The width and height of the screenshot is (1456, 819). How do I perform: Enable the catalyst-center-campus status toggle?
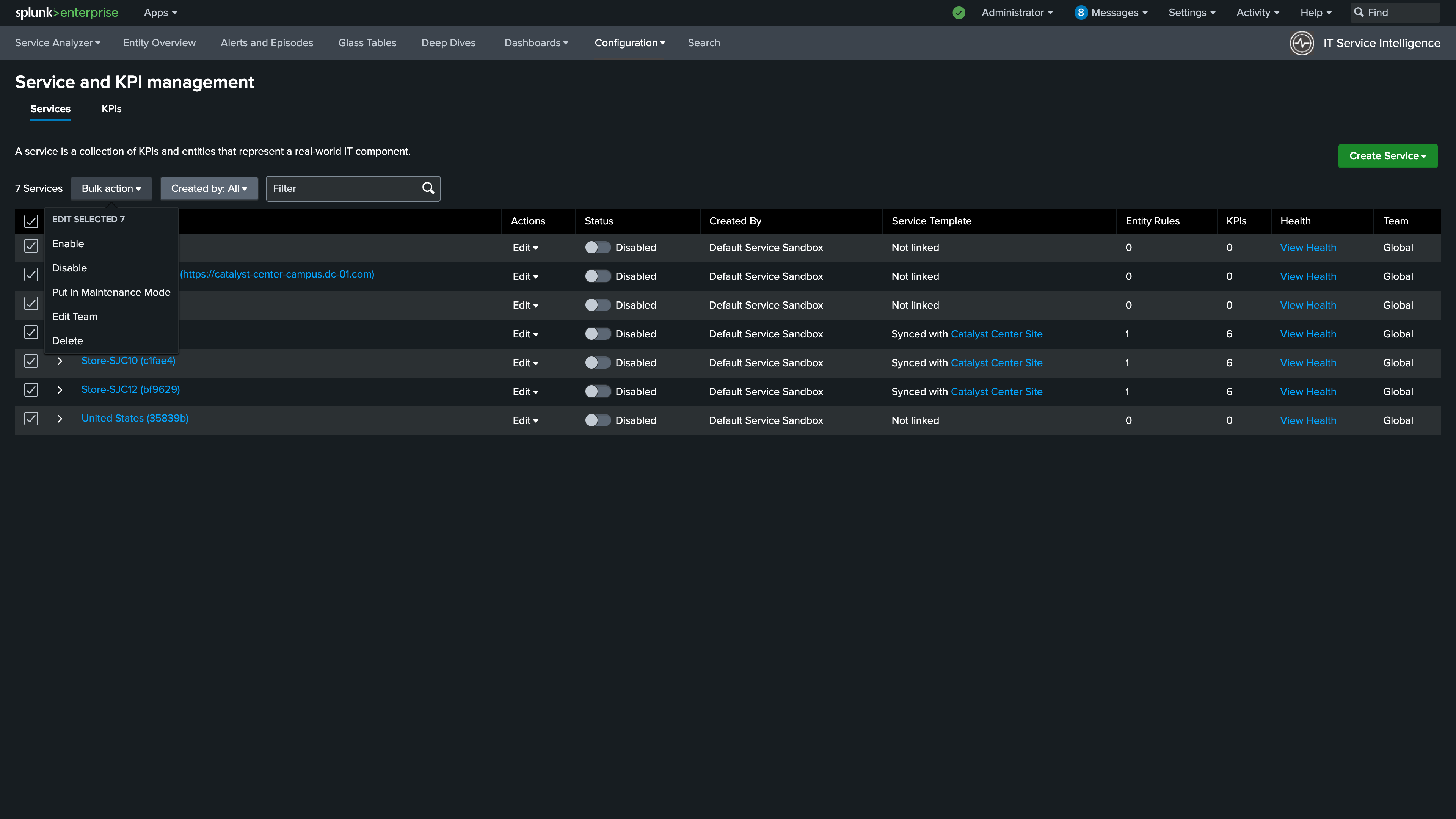coord(598,276)
